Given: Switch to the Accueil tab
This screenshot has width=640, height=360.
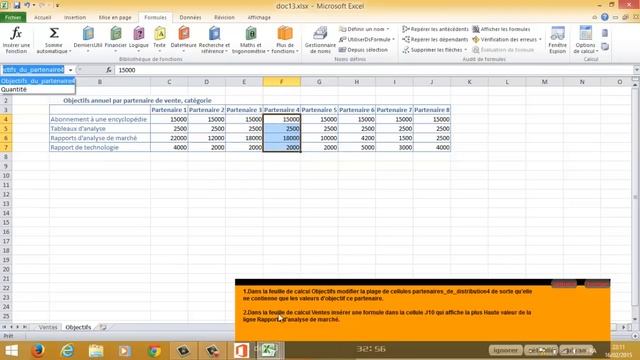Looking at the screenshot, I should (x=42, y=18).
